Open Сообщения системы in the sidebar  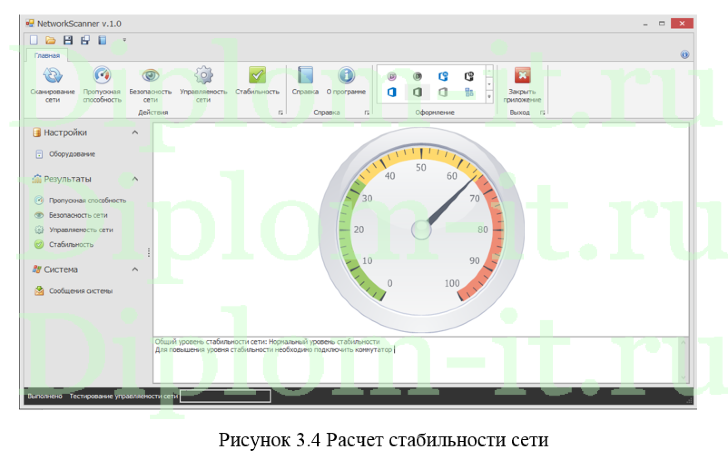click(74, 291)
